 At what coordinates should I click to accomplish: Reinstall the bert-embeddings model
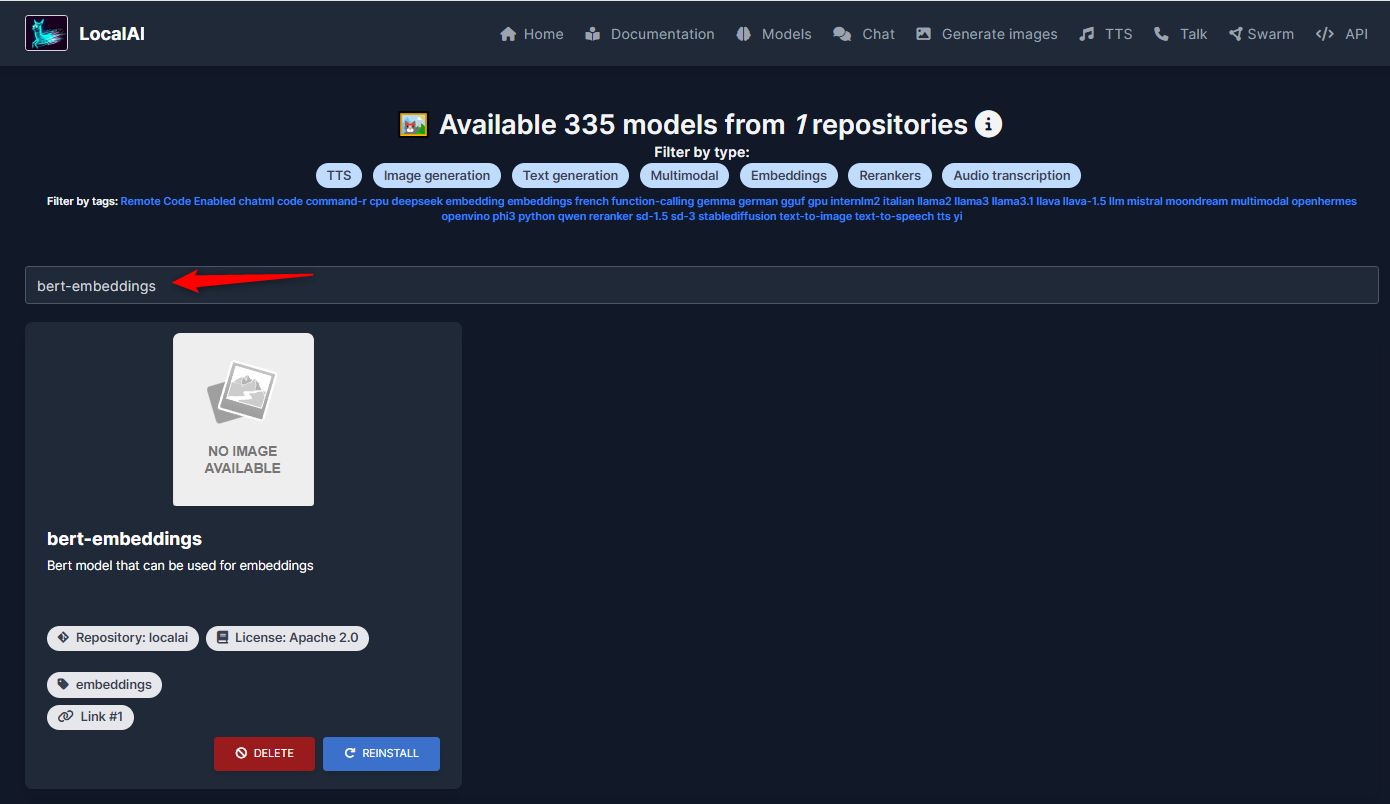coord(381,754)
